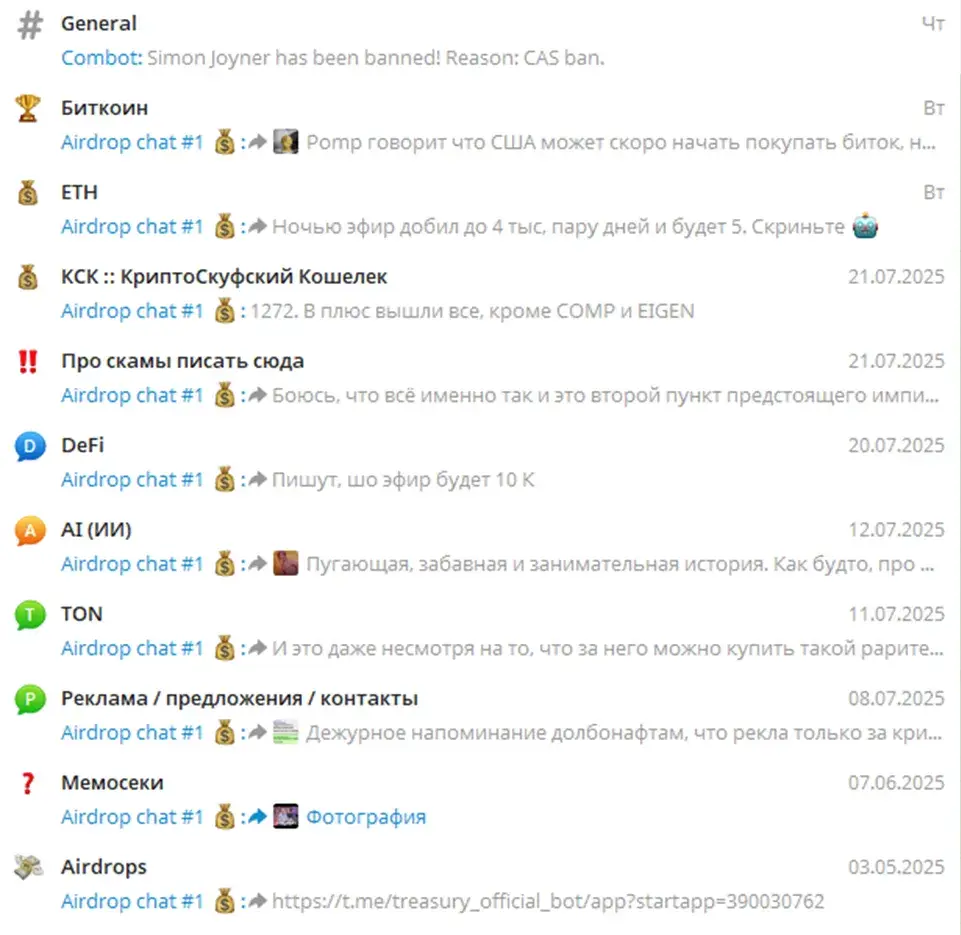This screenshot has height=935, width=961.
Task: Select the КСК :: КриптоСкуфский Кошелек topic
Action: coord(480,294)
